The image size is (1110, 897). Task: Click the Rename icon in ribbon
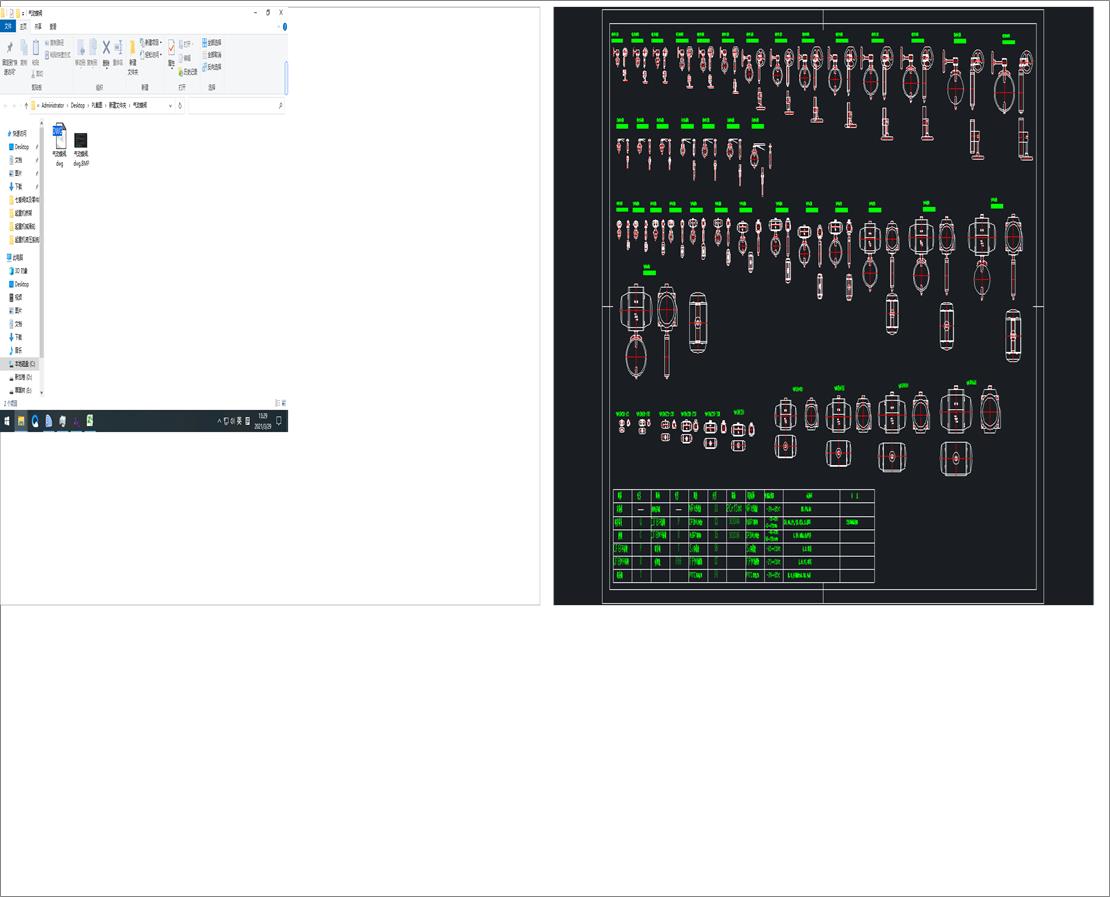118,47
